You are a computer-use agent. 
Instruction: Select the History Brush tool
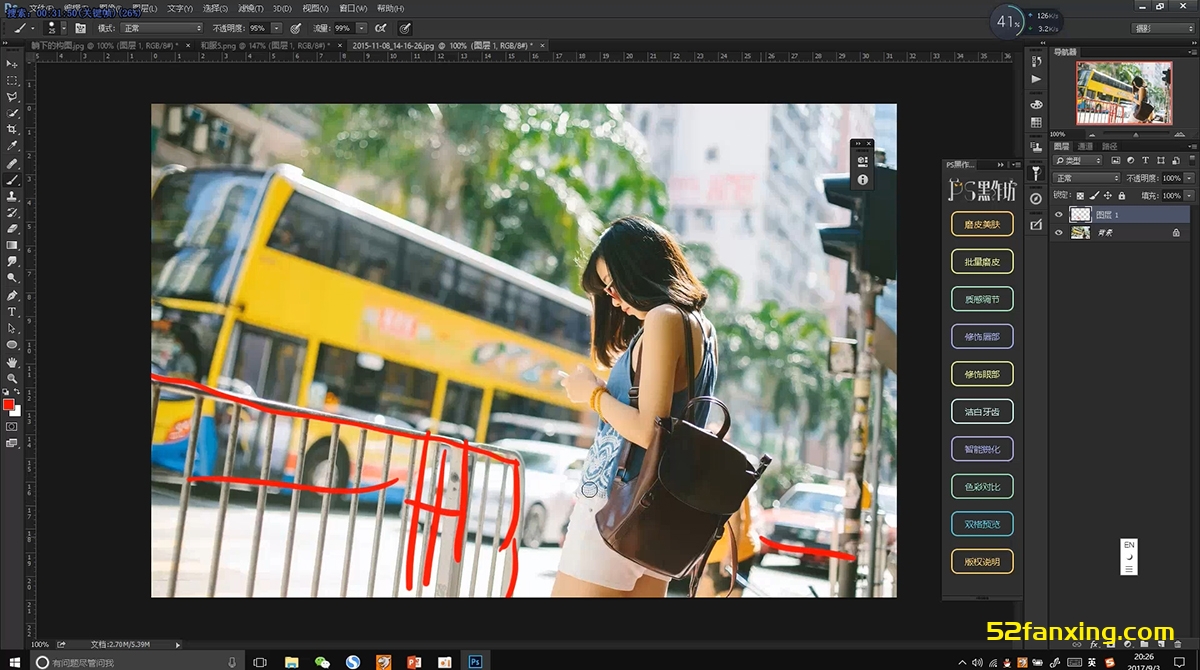click(x=12, y=213)
